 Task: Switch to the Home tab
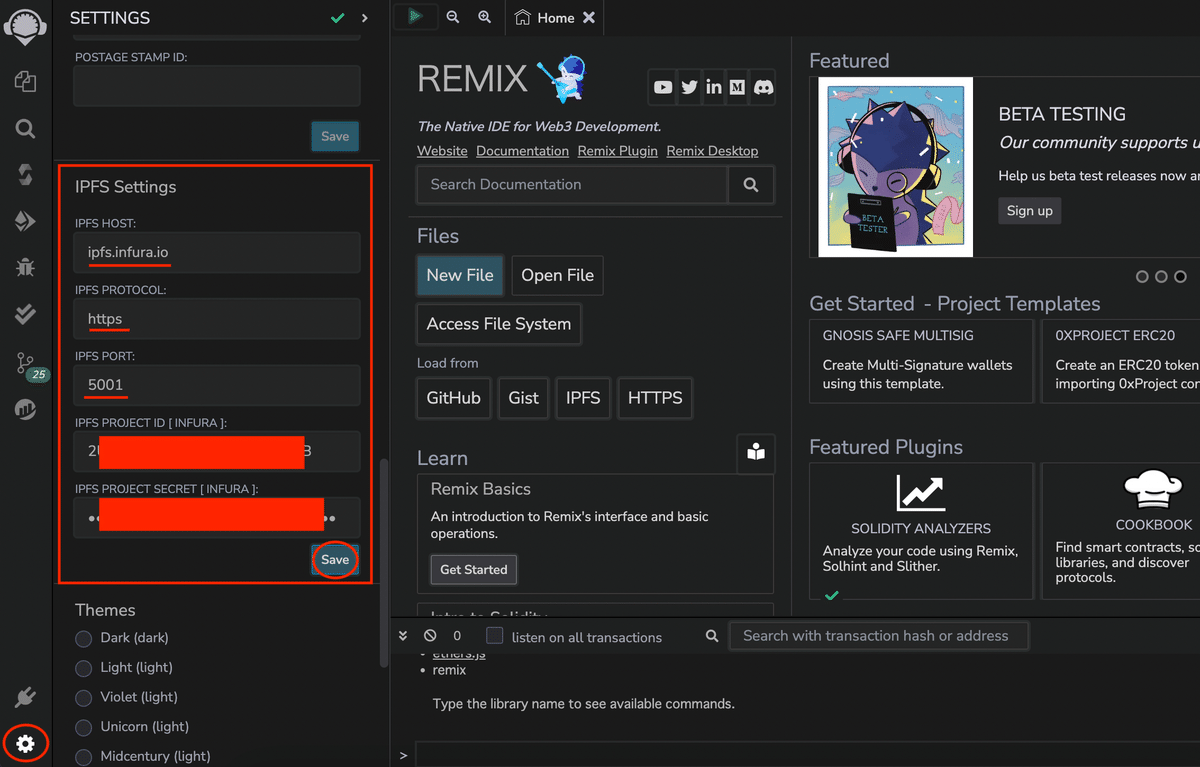point(546,18)
